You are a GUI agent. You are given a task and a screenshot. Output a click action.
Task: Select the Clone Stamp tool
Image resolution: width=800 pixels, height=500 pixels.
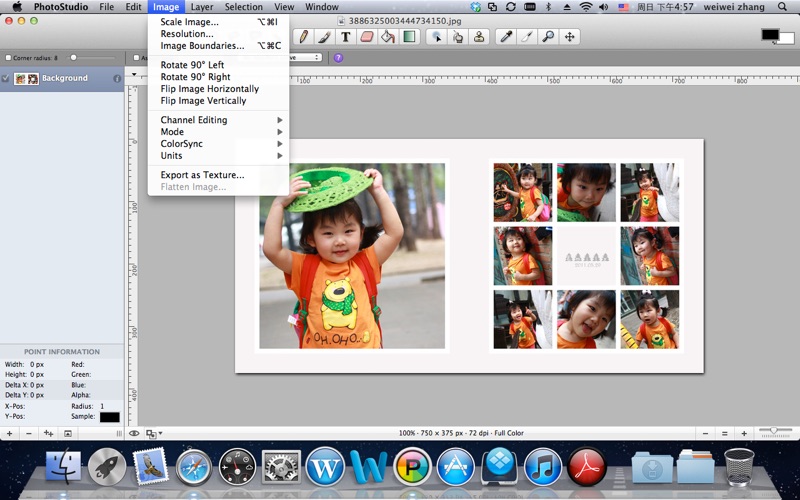point(479,37)
